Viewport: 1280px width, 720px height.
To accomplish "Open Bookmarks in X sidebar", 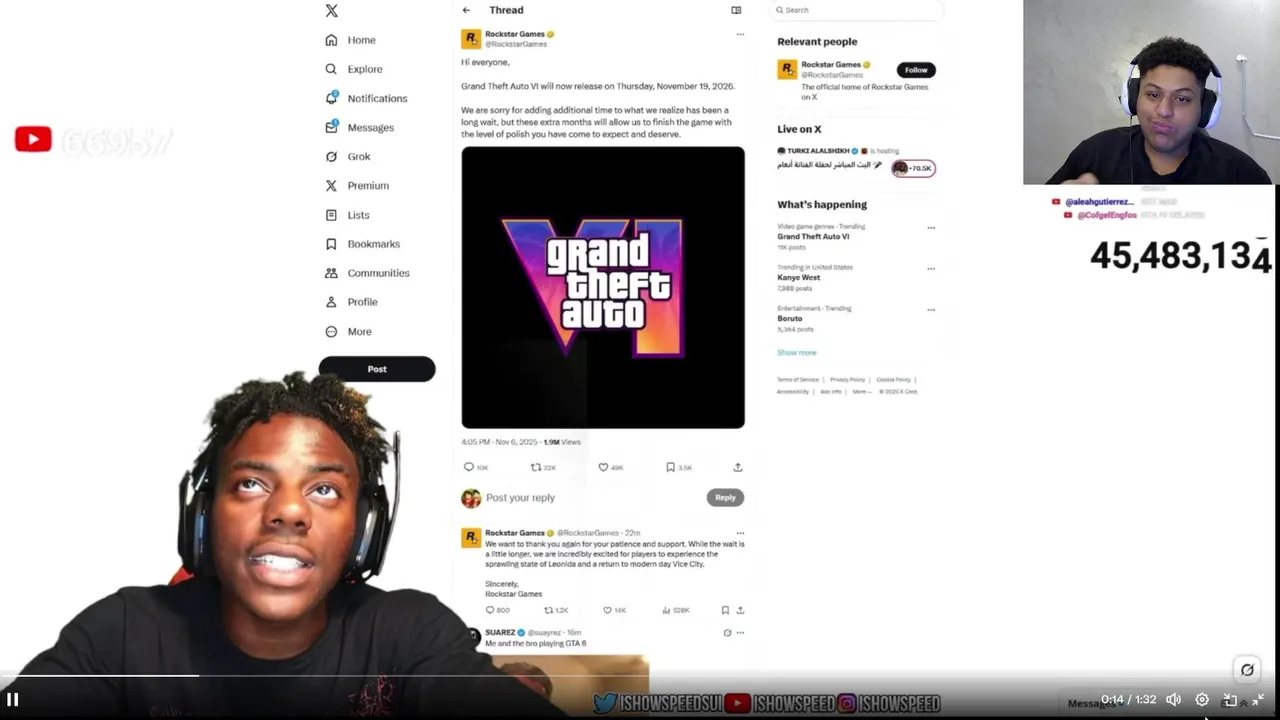I will point(362,244).
